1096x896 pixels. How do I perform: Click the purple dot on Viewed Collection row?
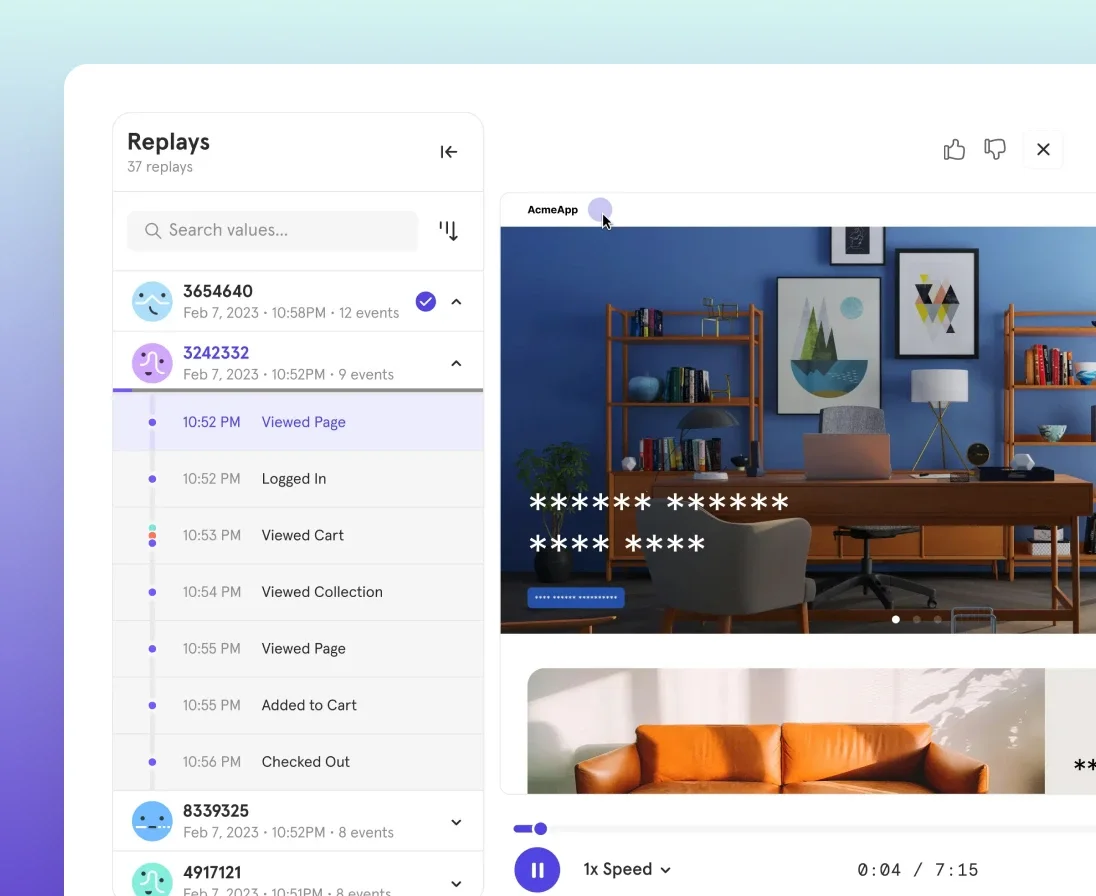coord(152,592)
